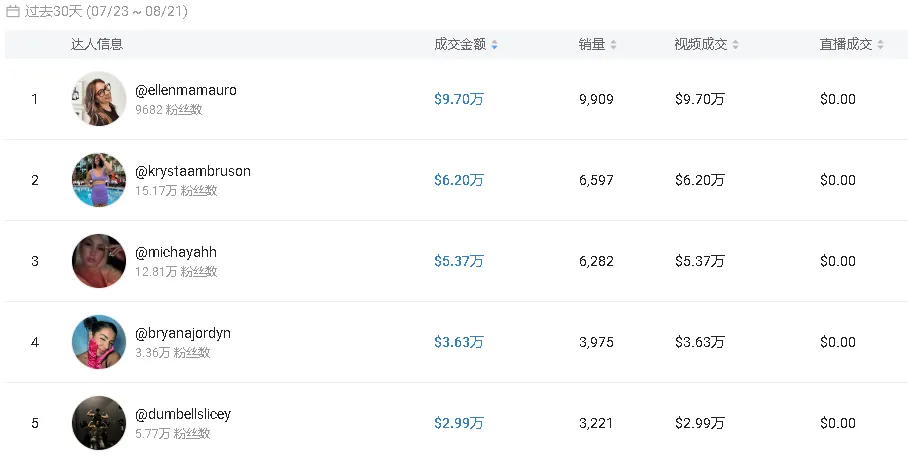Click the 达人信息 column header
908x458 pixels.
(x=97, y=45)
